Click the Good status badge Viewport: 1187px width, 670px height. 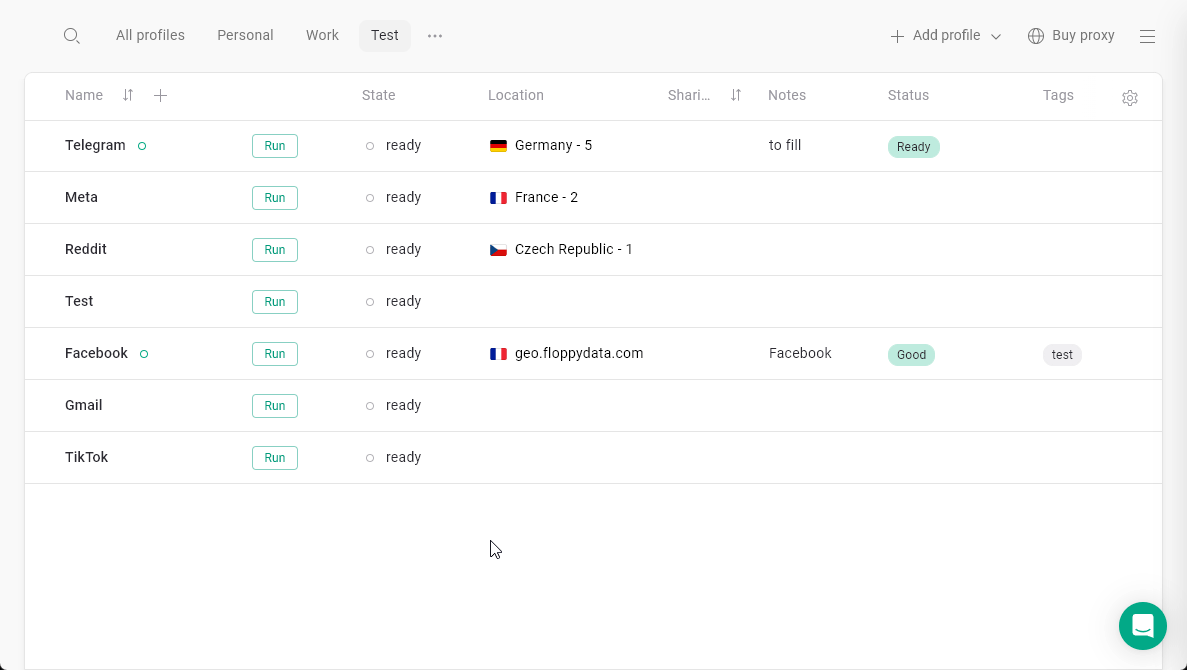click(911, 354)
